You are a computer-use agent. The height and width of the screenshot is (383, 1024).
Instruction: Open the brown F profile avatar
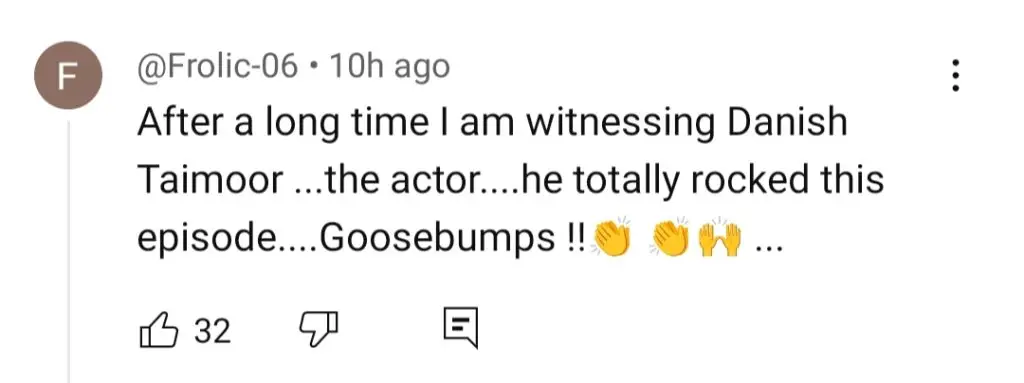point(68,75)
